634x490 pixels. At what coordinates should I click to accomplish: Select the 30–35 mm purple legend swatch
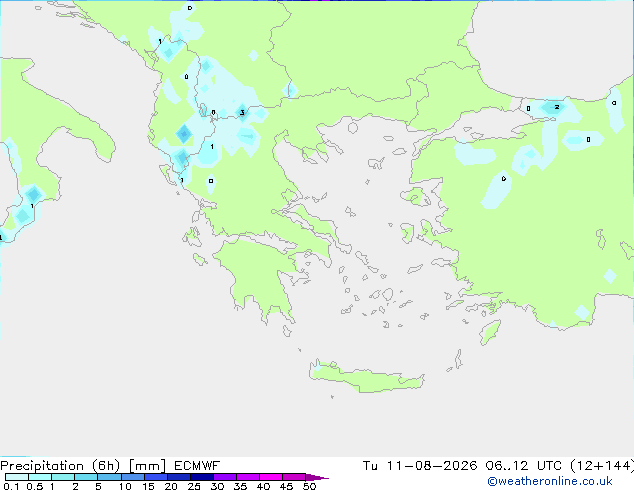coord(225,477)
